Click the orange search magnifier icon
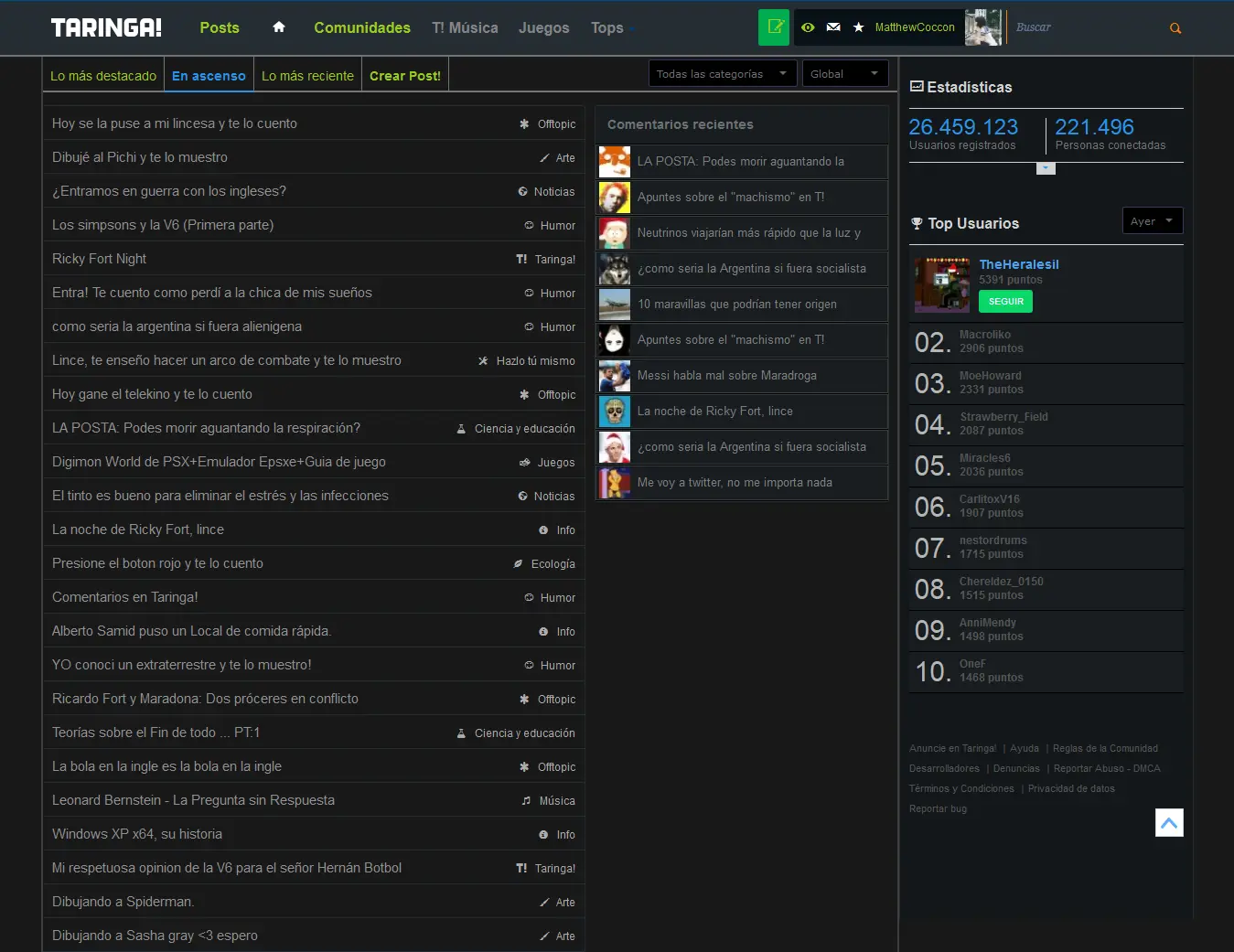 pos(1175,28)
